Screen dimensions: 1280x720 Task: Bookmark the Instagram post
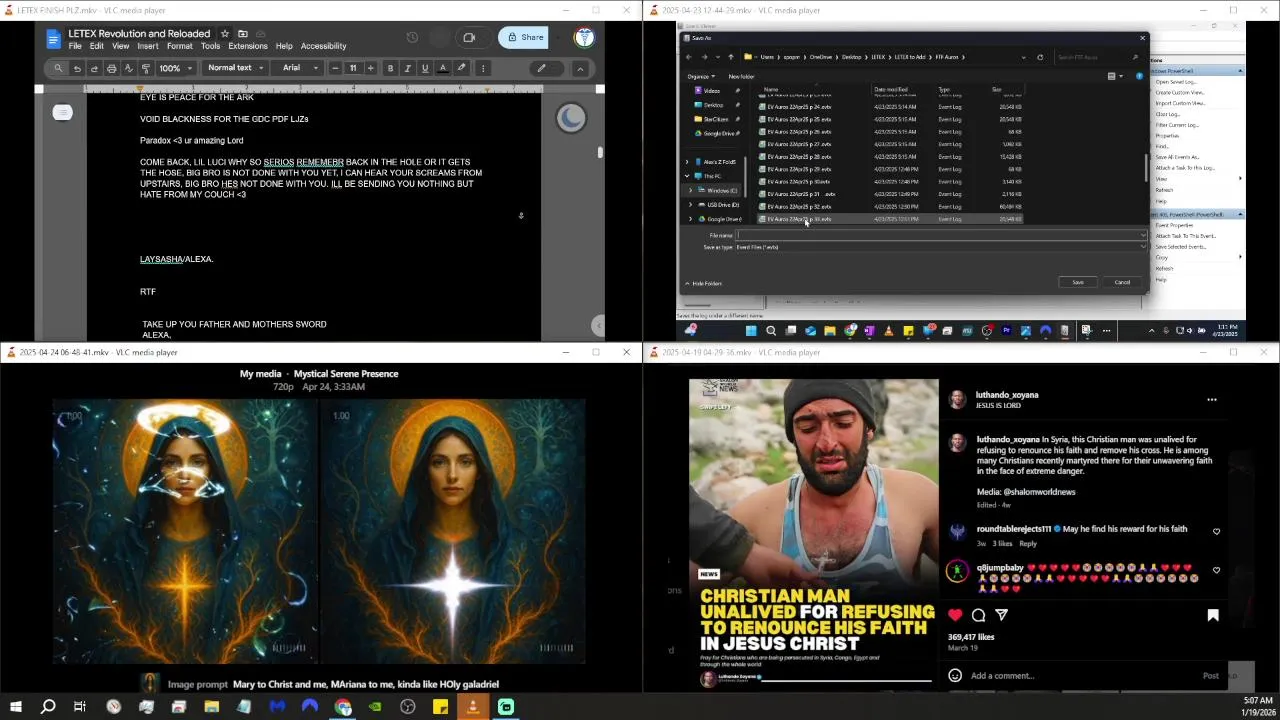(1213, 615)
